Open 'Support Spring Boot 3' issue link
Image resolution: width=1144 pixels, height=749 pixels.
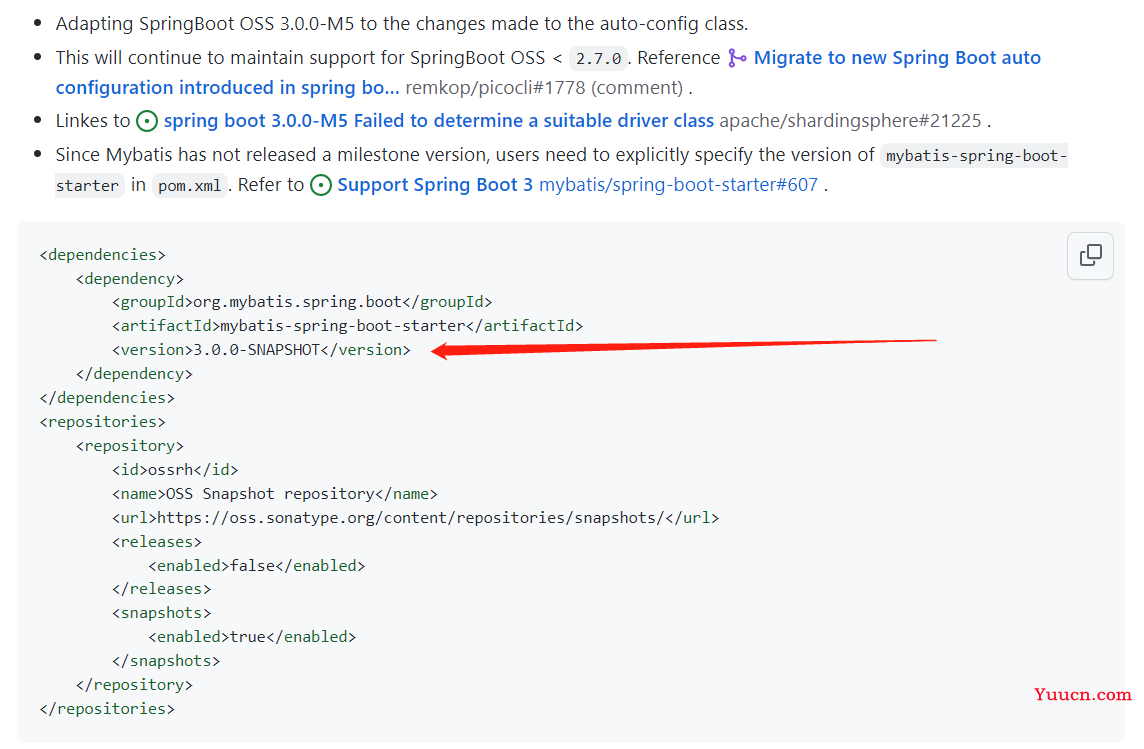pyautogui.click(x=435, y=185)
